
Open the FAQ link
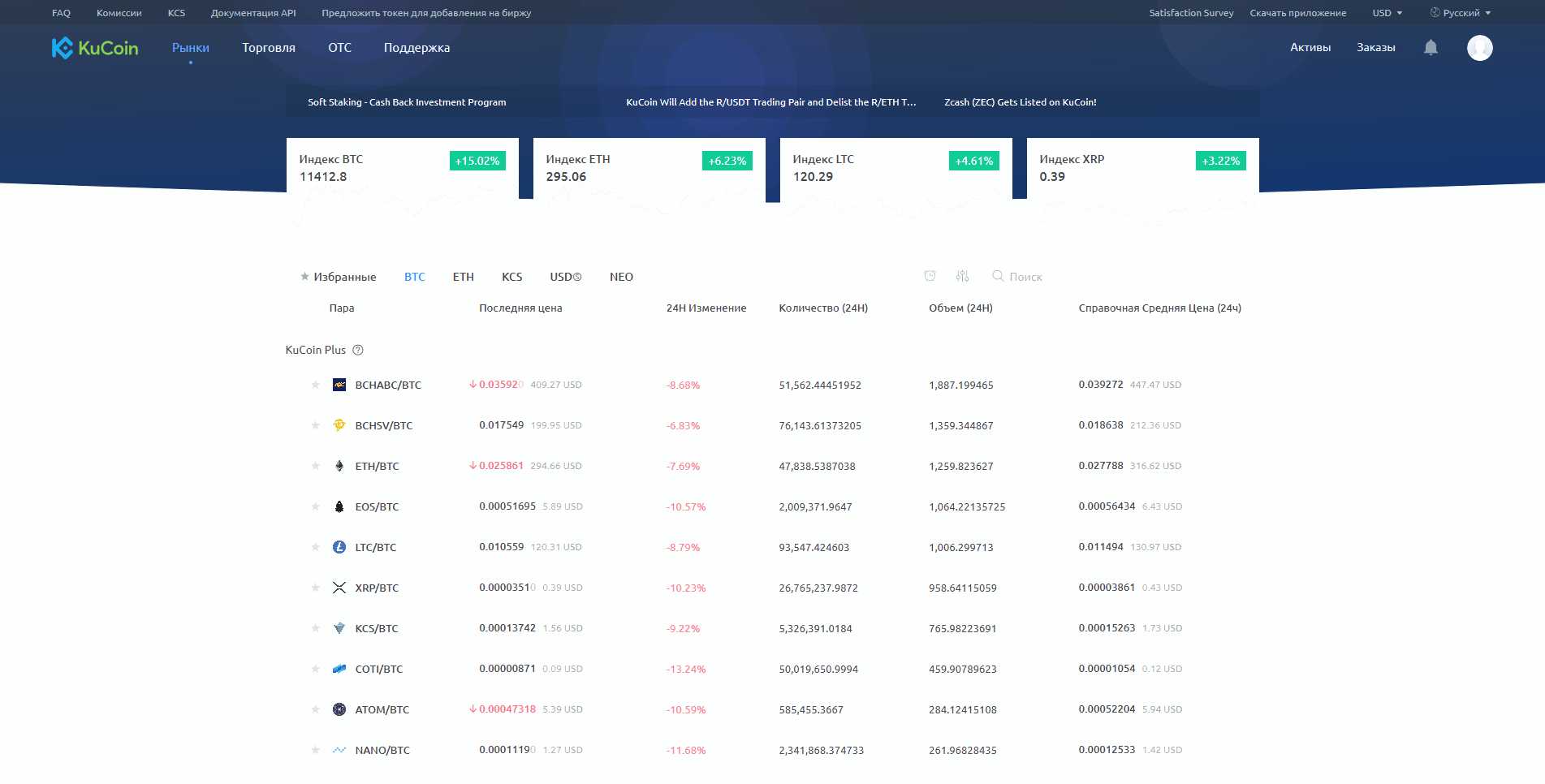[x=61, y=13]
